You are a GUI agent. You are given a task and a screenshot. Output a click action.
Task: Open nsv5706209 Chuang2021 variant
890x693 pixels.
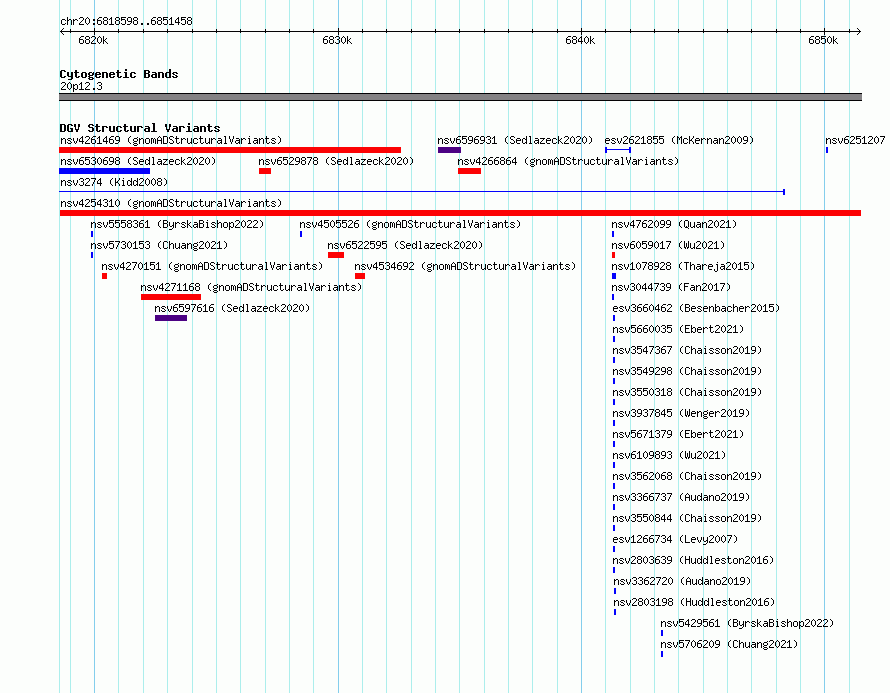pyautogui.click(x=729, y=644)
